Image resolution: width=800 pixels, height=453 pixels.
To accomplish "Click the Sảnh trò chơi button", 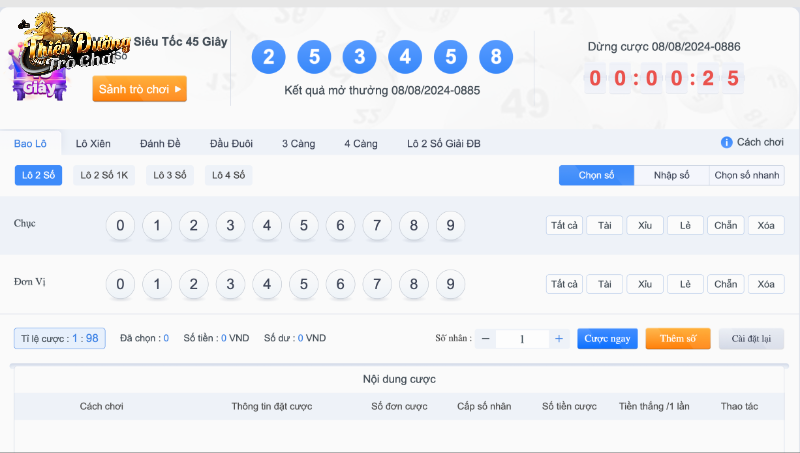I will point(140,89).
